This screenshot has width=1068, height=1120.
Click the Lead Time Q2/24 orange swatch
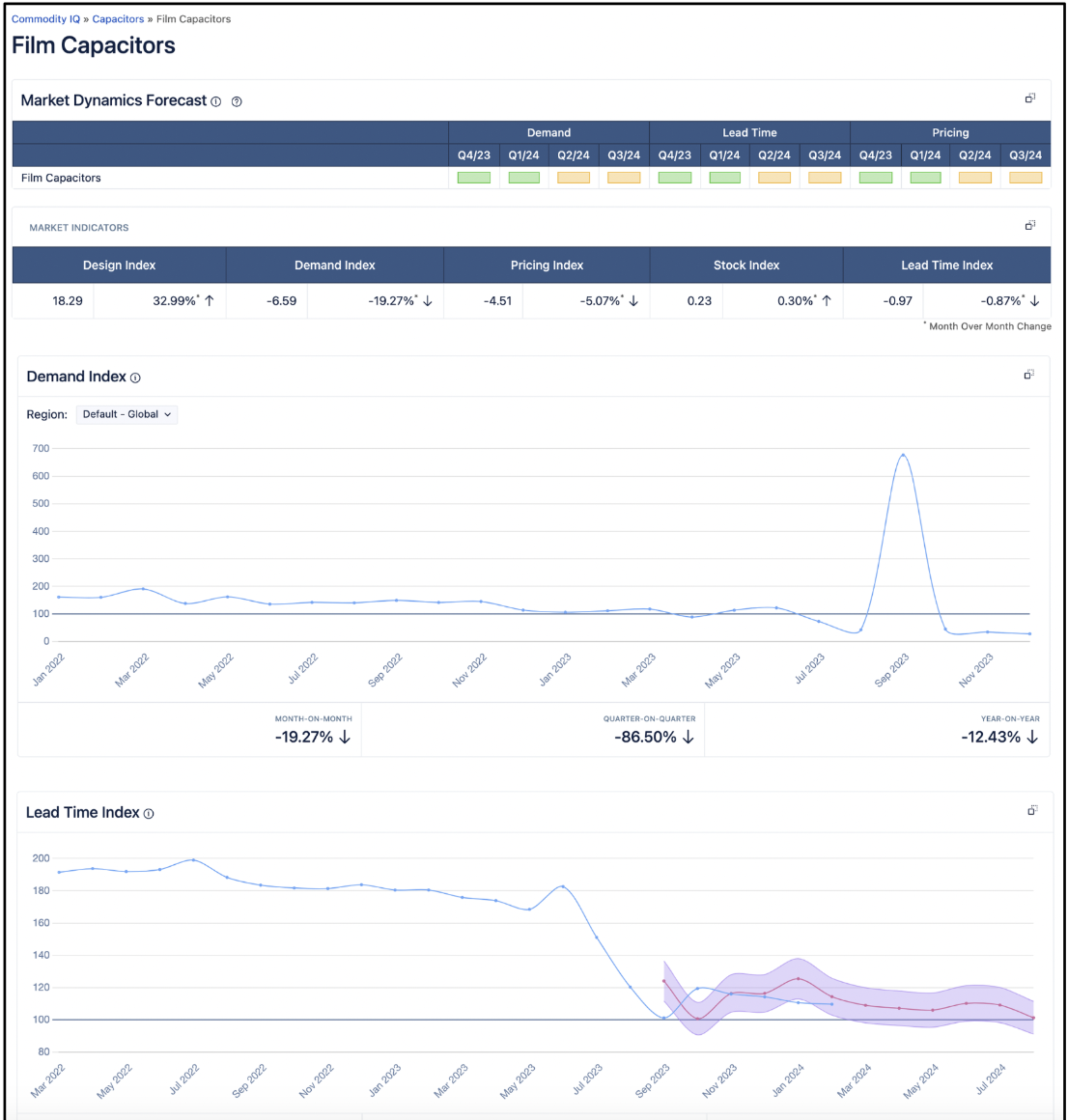[774, 178]
